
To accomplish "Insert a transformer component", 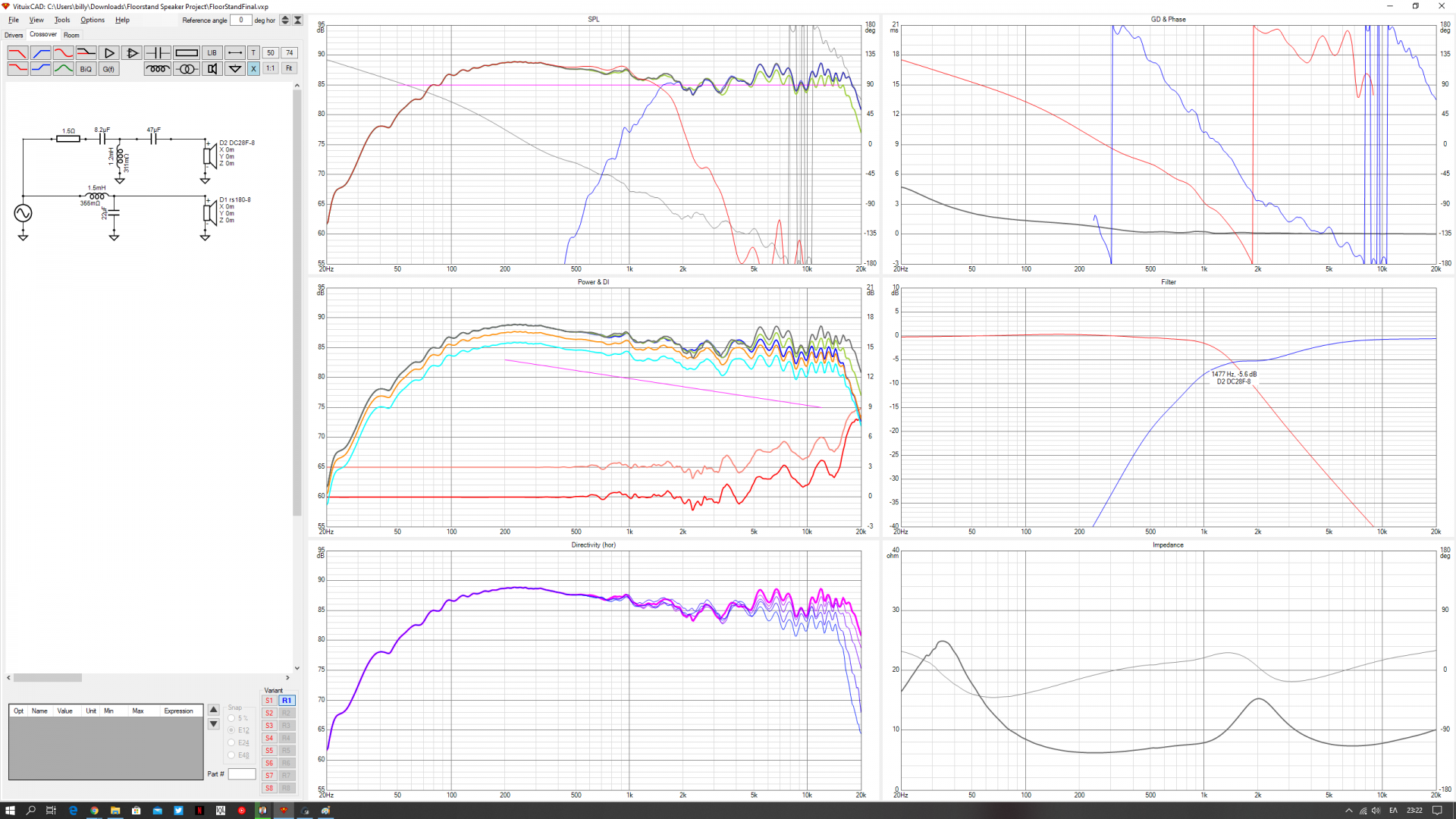I will coord(187,69).
